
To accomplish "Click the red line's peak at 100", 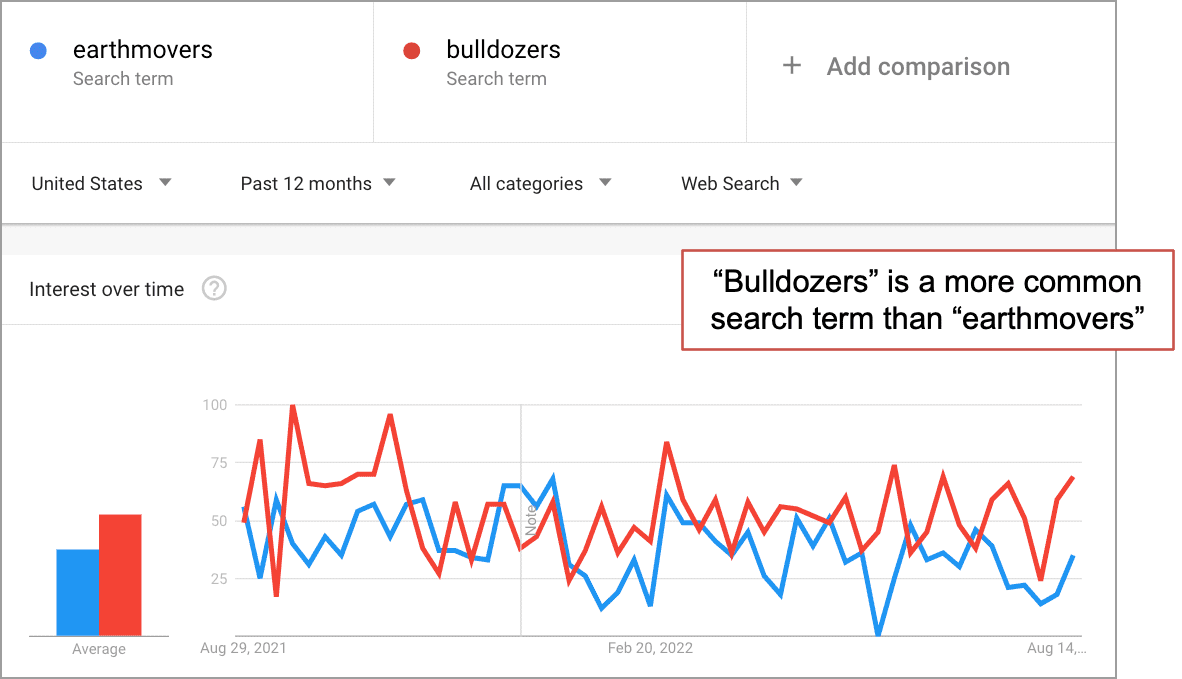I will coord(292,406).
